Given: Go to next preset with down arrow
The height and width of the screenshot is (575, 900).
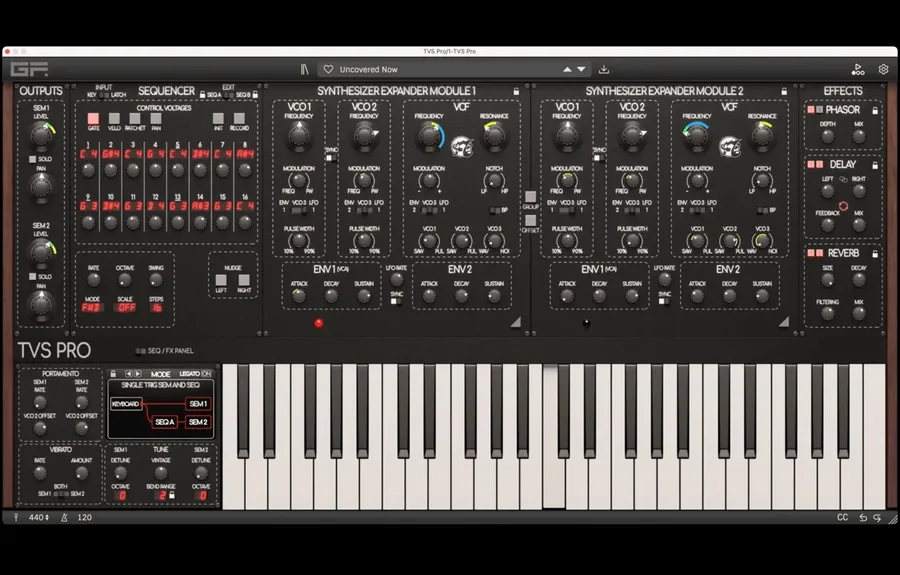Looking at the screenshot, I should (581, 69).
